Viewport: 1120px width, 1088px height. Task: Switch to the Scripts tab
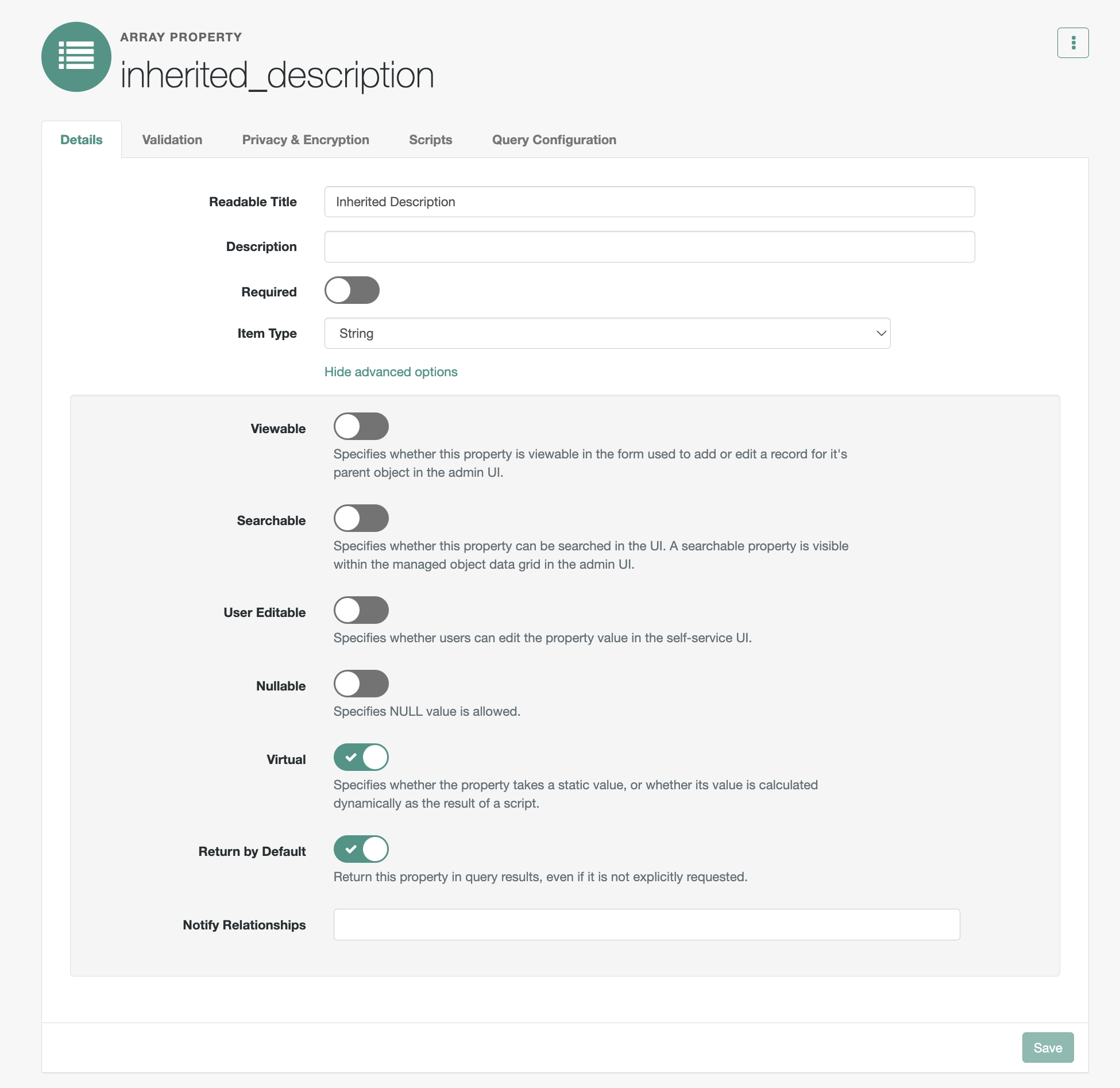tap(430, 139)
